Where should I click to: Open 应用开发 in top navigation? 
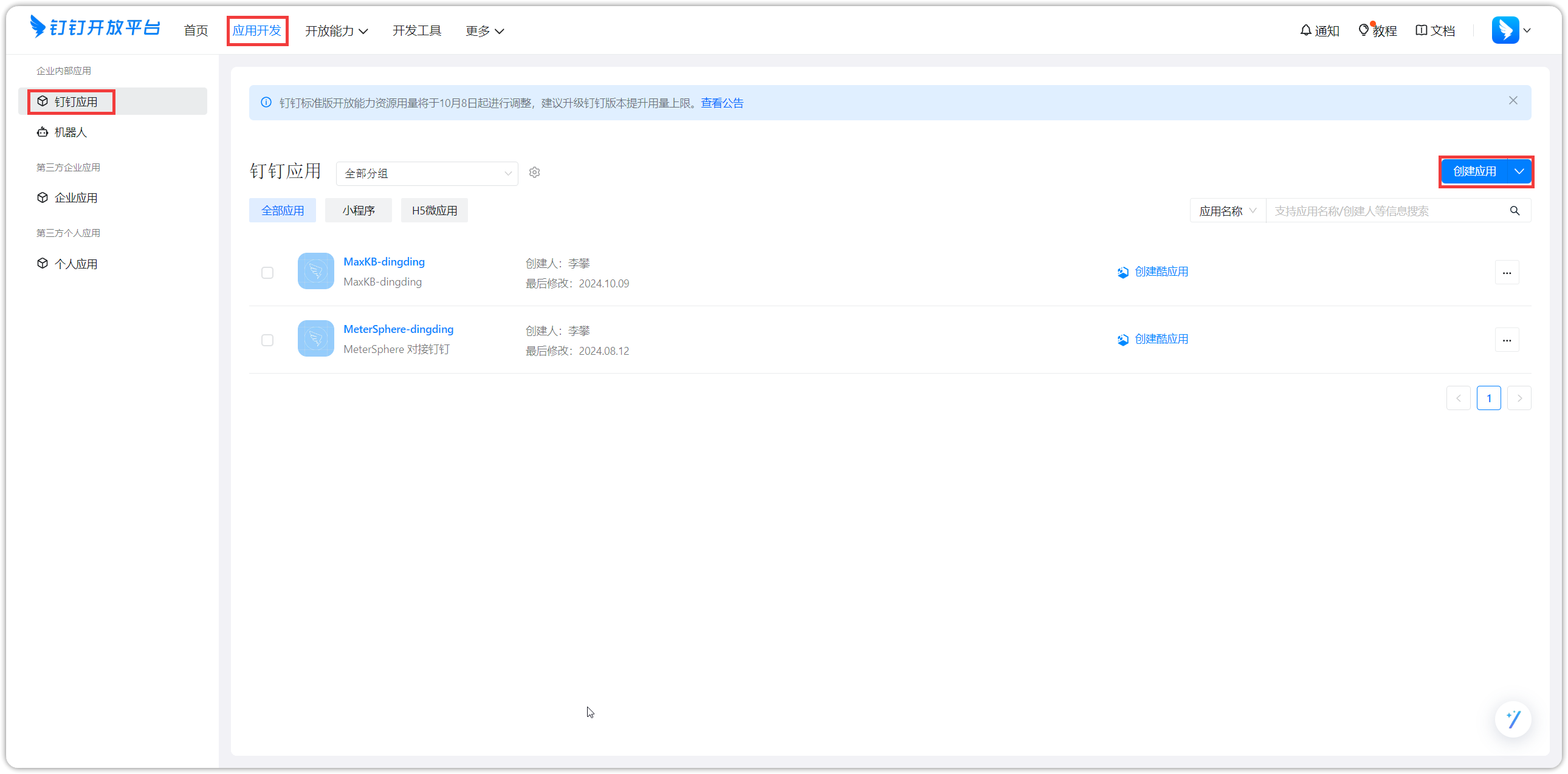pyautogui.click(x=257, y=30)
